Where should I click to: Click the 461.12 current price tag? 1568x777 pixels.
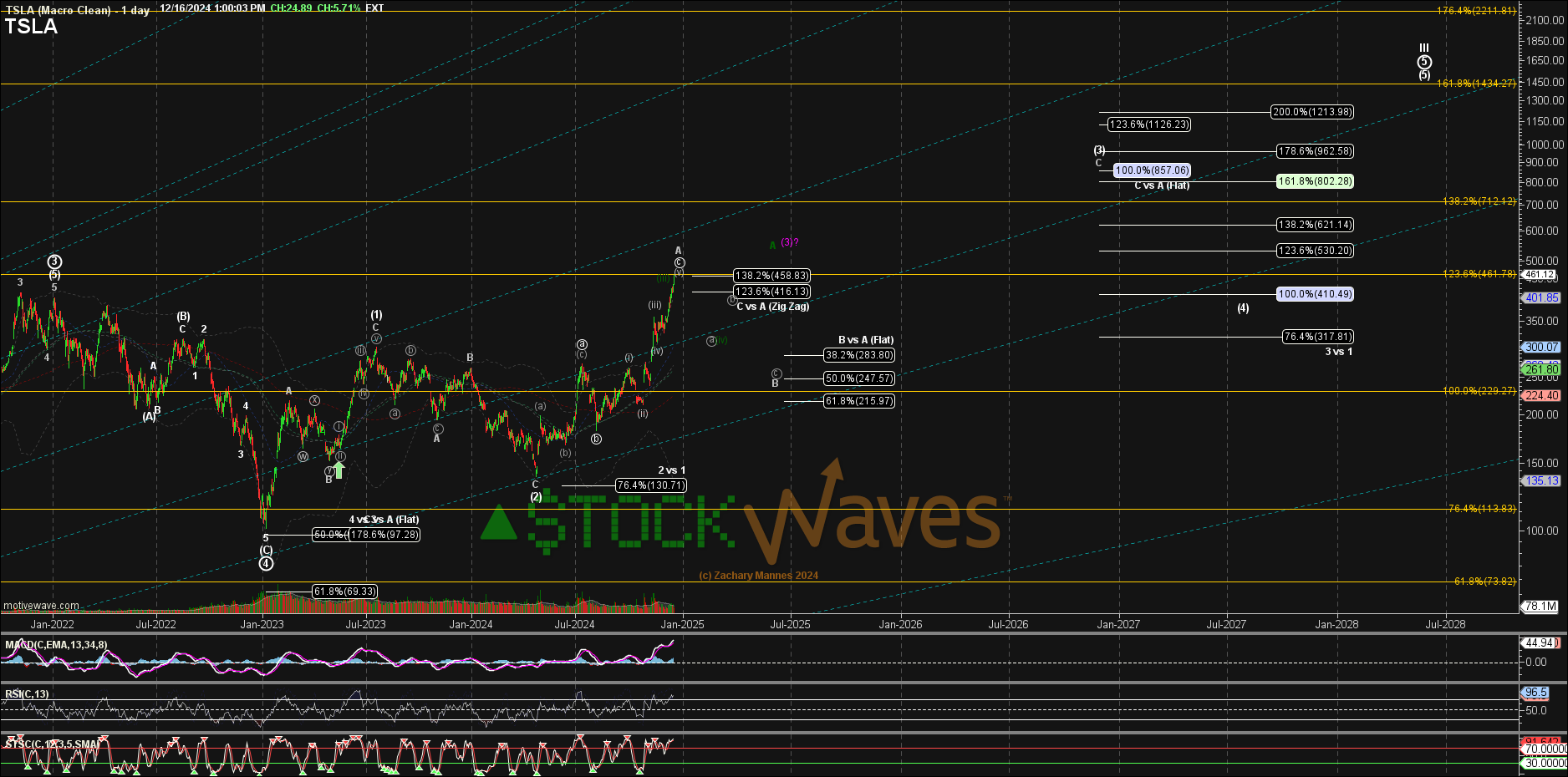tap(1539, 274)
